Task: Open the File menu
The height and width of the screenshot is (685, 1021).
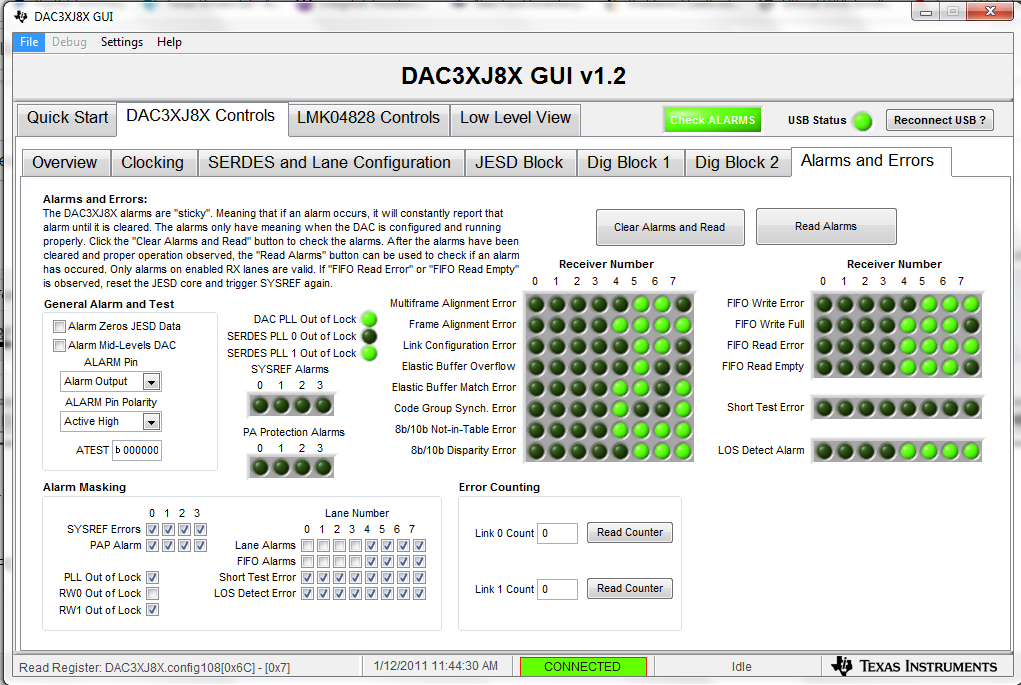Action: [x=29, y=42]
